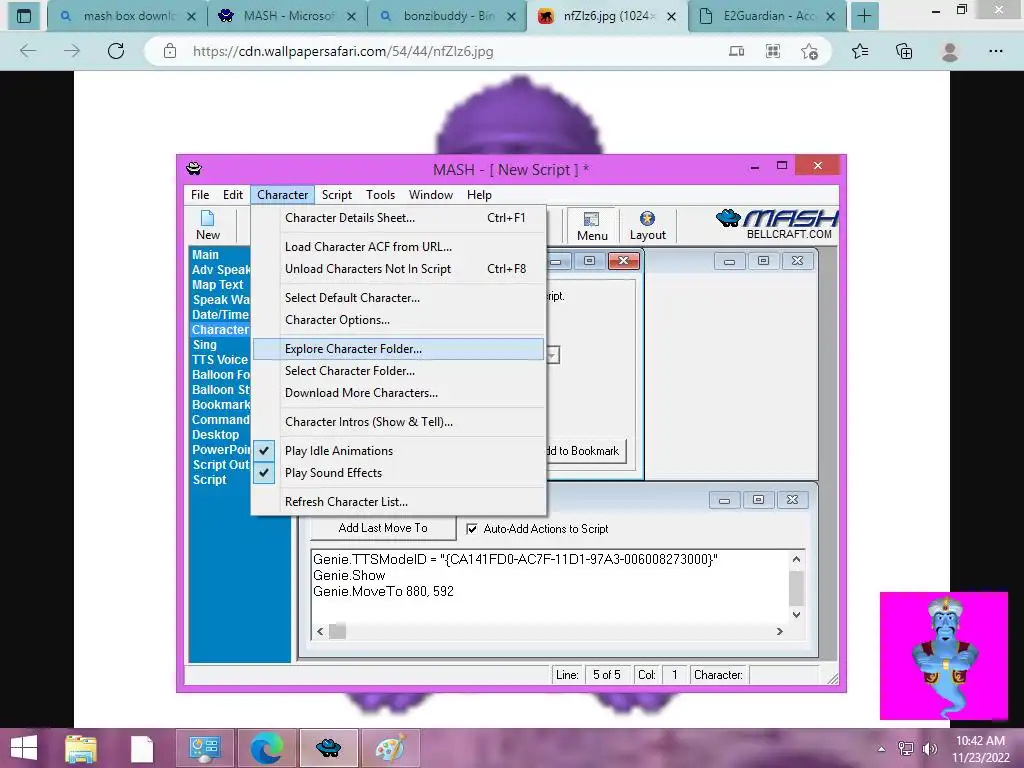Select TTS Voice in sidebar list
Screen dimensions: 1024x768
click(x=220, y=360)
